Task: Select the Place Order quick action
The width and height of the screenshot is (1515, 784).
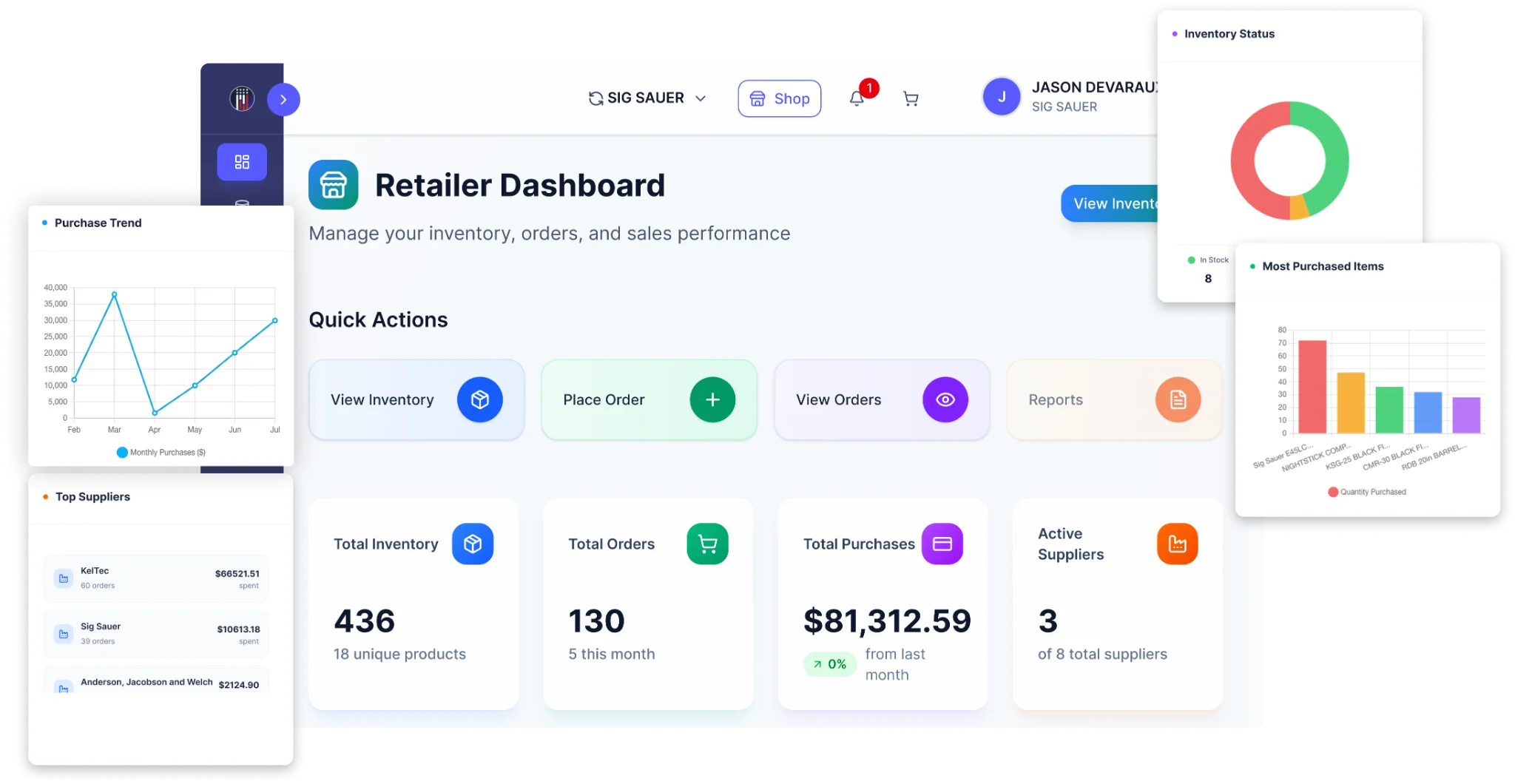Action: point(649,399)
